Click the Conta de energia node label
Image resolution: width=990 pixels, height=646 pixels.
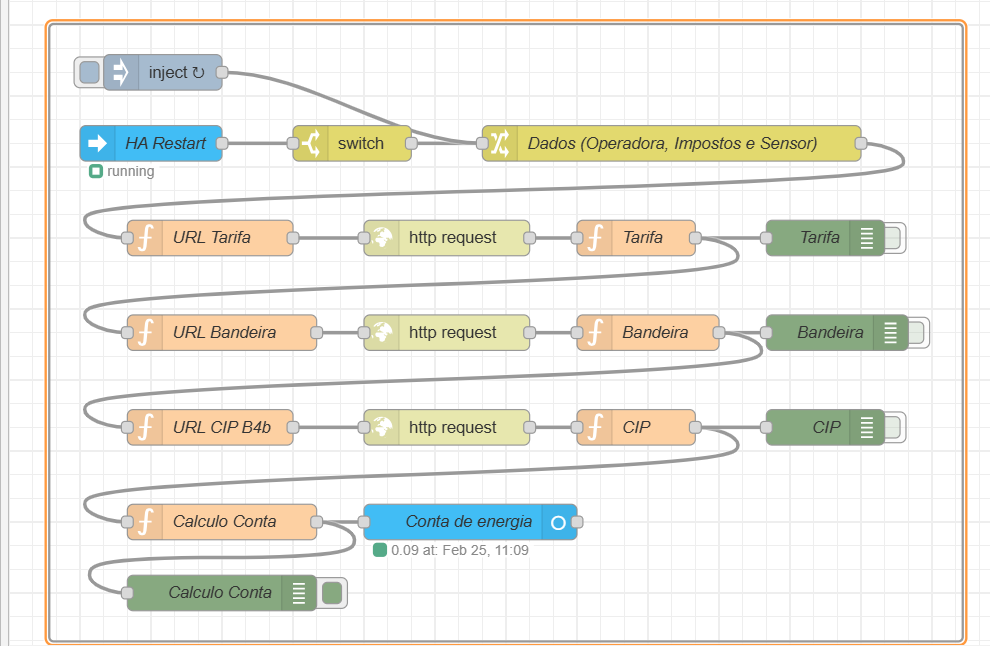468,521
